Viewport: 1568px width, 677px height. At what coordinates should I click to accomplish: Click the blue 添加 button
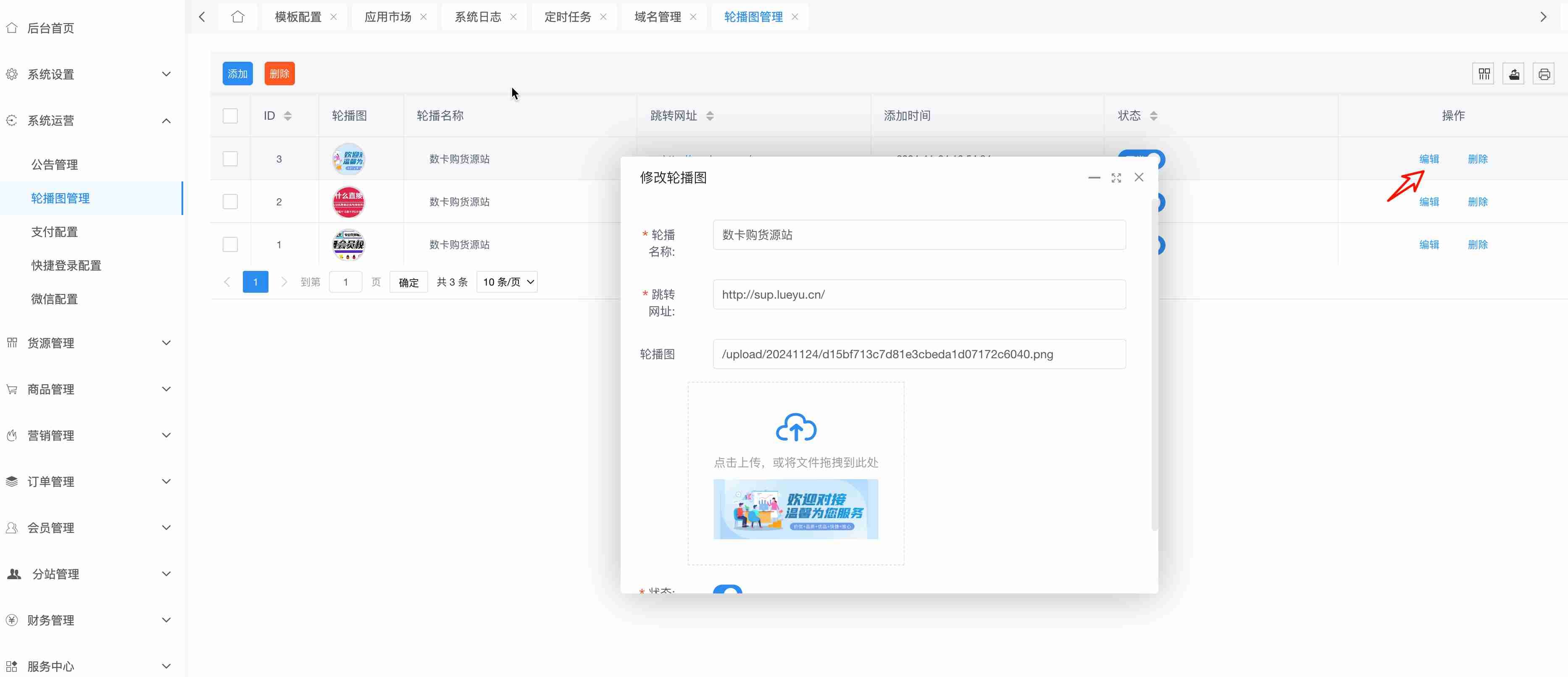(237, 73)
